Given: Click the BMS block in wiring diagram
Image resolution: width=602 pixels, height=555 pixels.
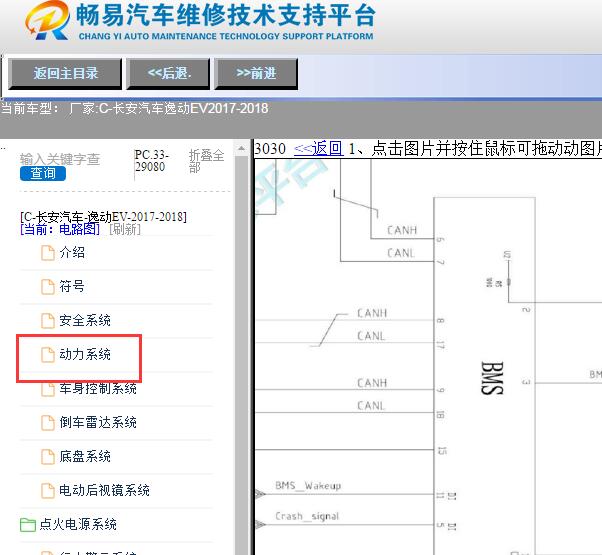Looking at the screenshot, I should [484, 376].
